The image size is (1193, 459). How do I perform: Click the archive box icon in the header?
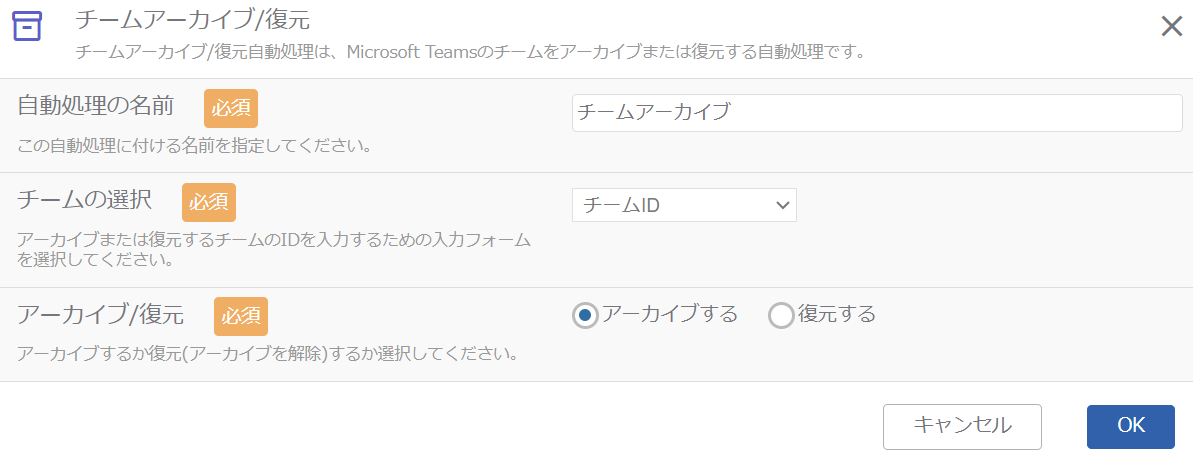(x=27, y=27)
